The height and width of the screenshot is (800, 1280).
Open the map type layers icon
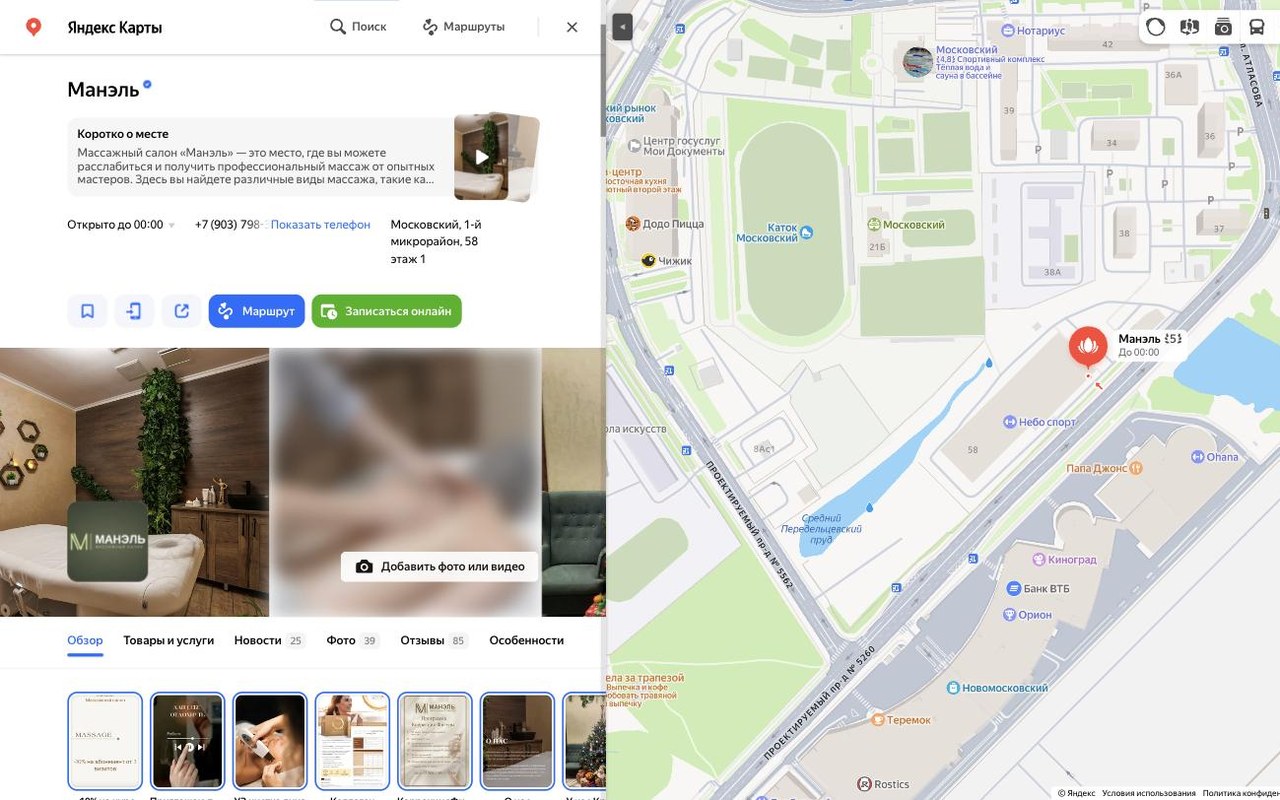[1189, 27]
